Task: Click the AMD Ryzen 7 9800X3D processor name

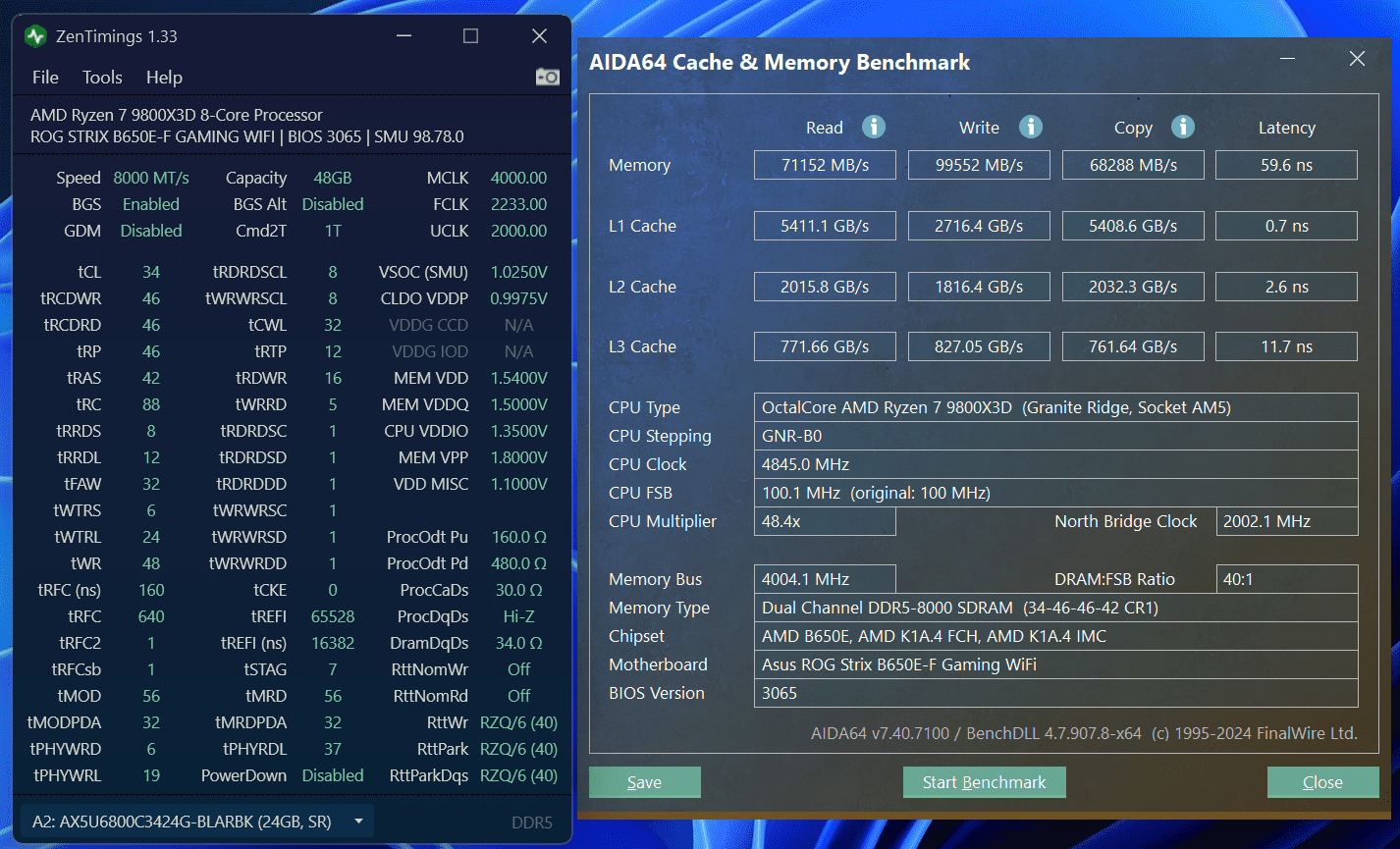Action: click(176, 115)
